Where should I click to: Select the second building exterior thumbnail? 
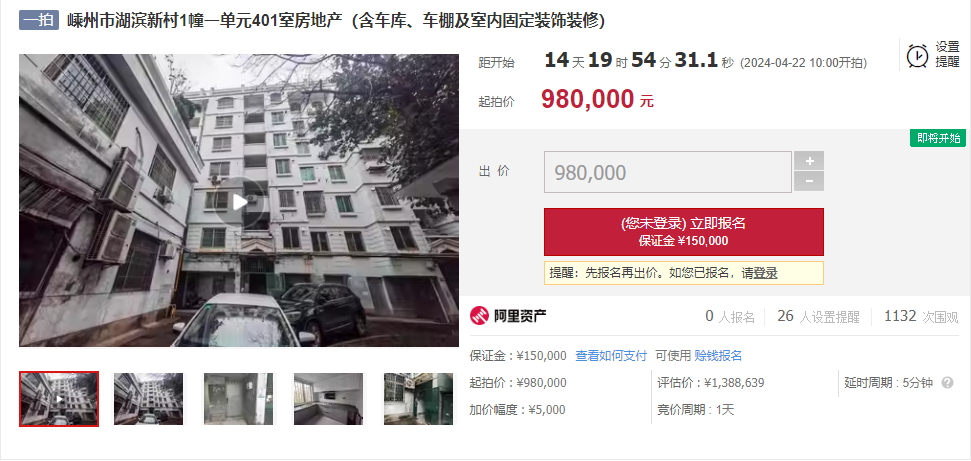pos(149,399)
